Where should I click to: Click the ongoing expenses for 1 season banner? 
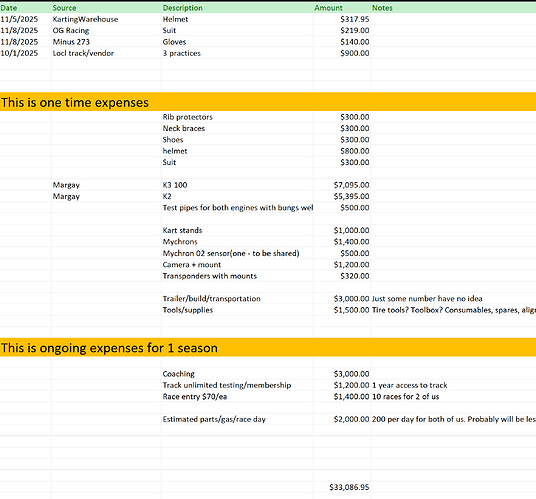[268, 348]
